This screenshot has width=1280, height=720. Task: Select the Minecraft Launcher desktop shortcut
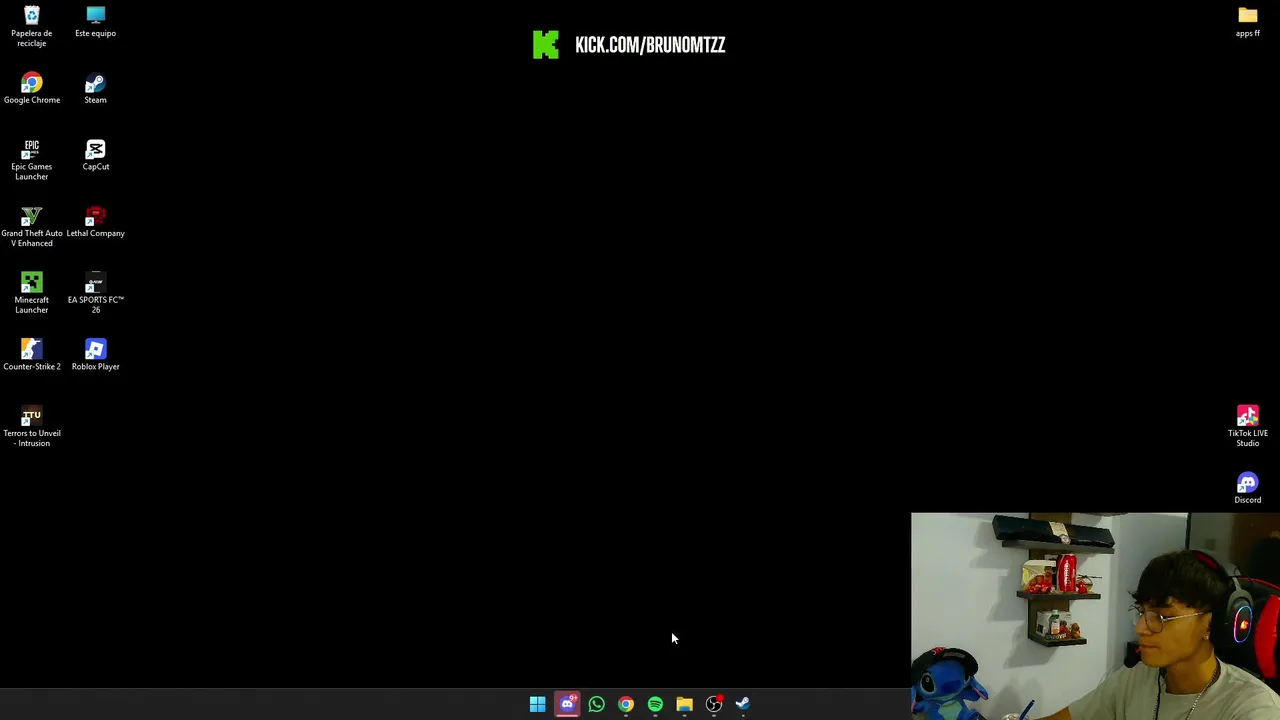tap(31, 293)
